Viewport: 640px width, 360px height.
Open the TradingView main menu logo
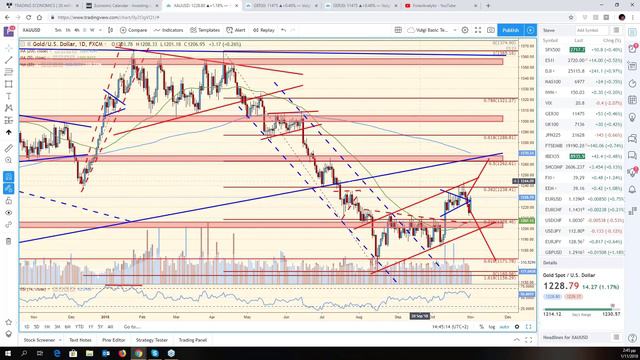pyautogui.click(x=9, y=31)
